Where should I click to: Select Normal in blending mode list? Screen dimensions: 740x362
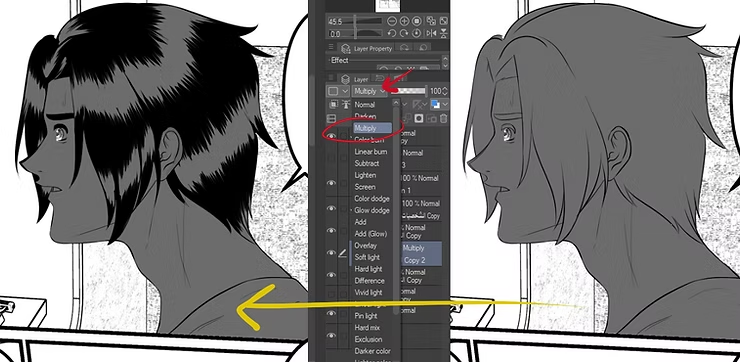(364, 105)
